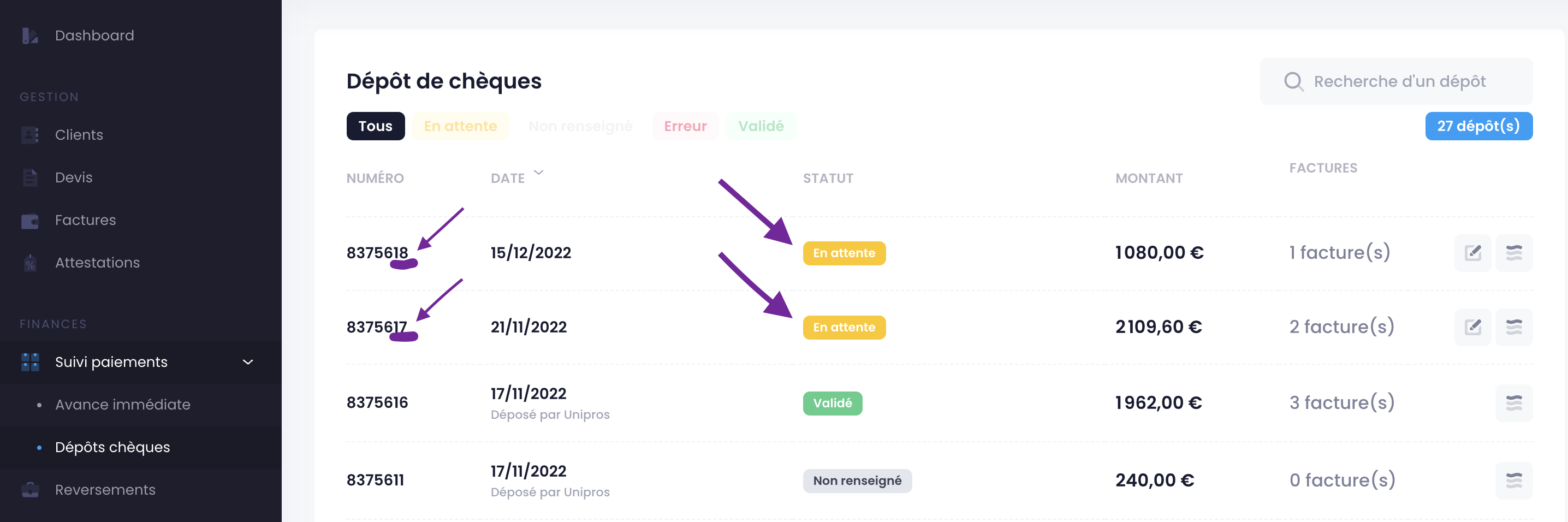Click the edit icon for deposit 8375618

coord(1472,253)
